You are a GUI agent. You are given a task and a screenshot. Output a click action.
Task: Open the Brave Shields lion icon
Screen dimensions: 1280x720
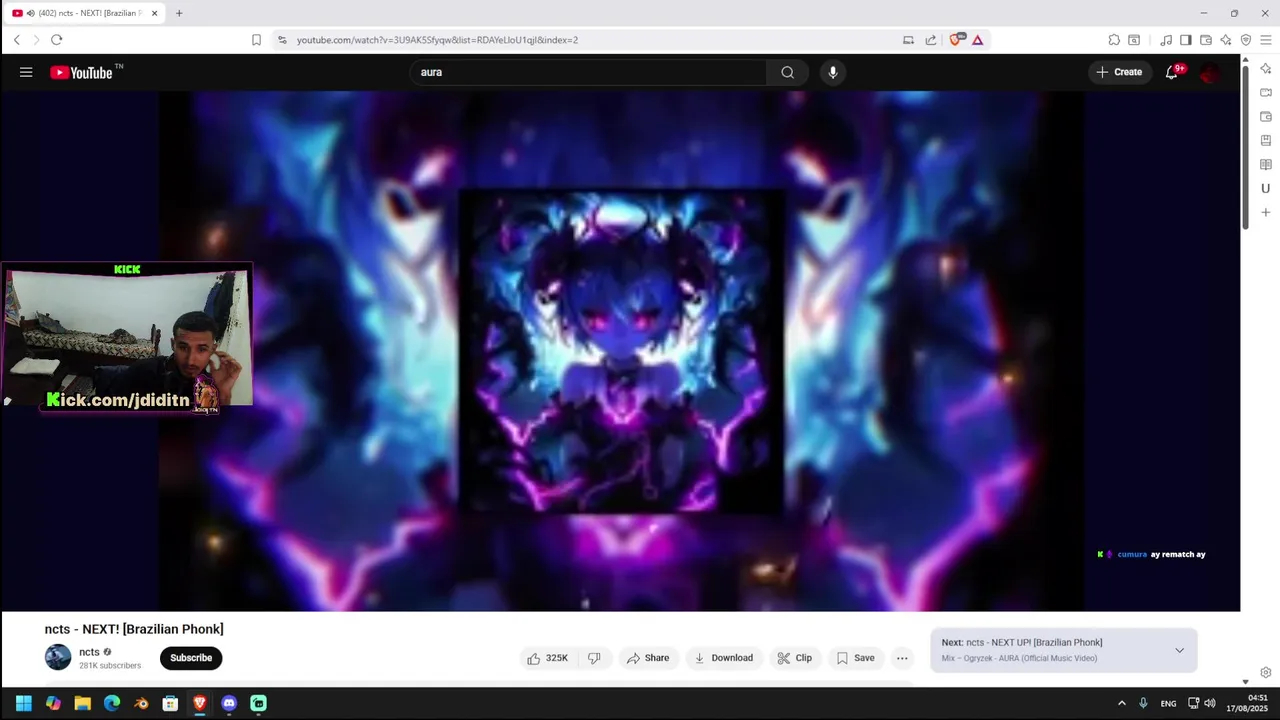click(955, 40)
